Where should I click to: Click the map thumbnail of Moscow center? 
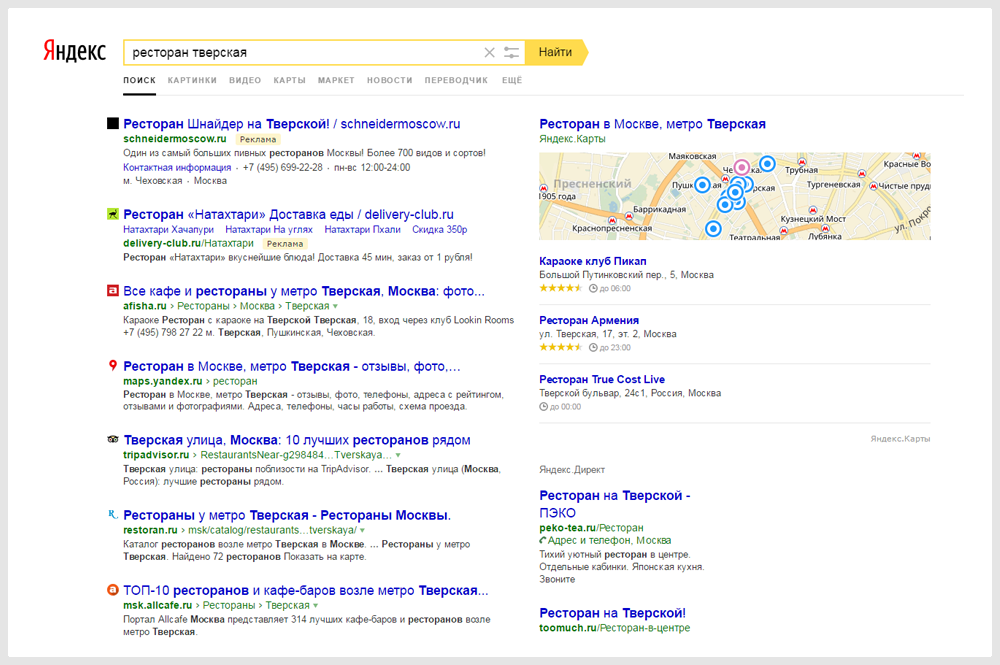(735, 196)
